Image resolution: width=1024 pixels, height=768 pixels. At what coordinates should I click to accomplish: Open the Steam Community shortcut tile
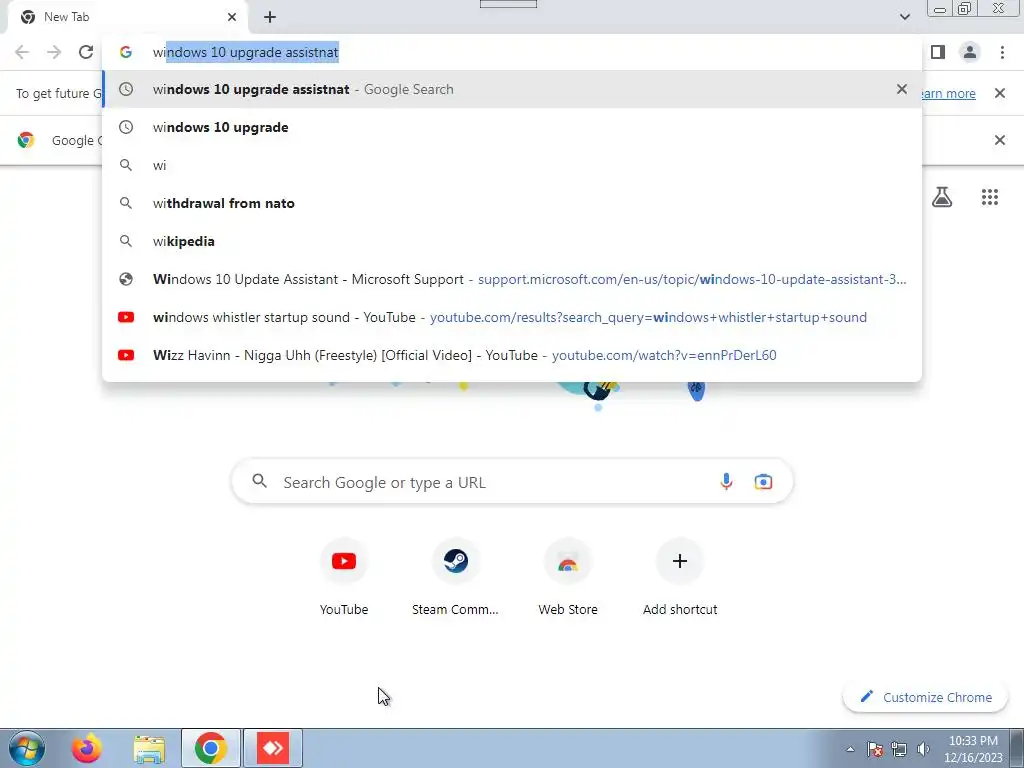(455, 577)
